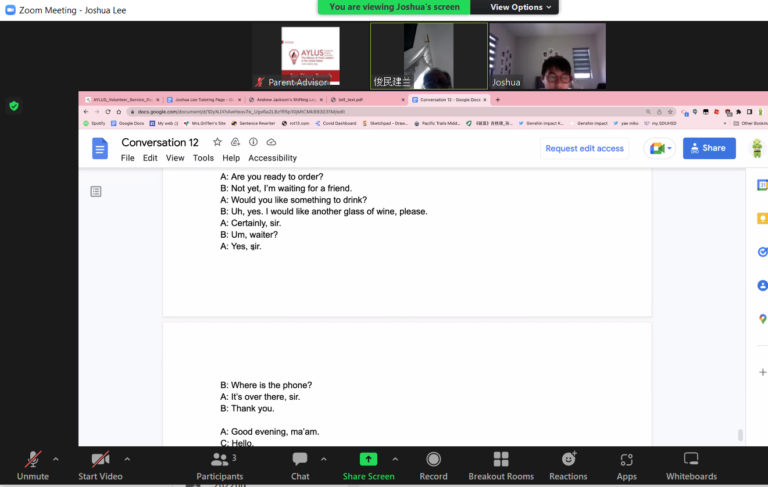Open Zoom Apps
The height and width of the screenshot is (487, 768).
tap(626, 466)
